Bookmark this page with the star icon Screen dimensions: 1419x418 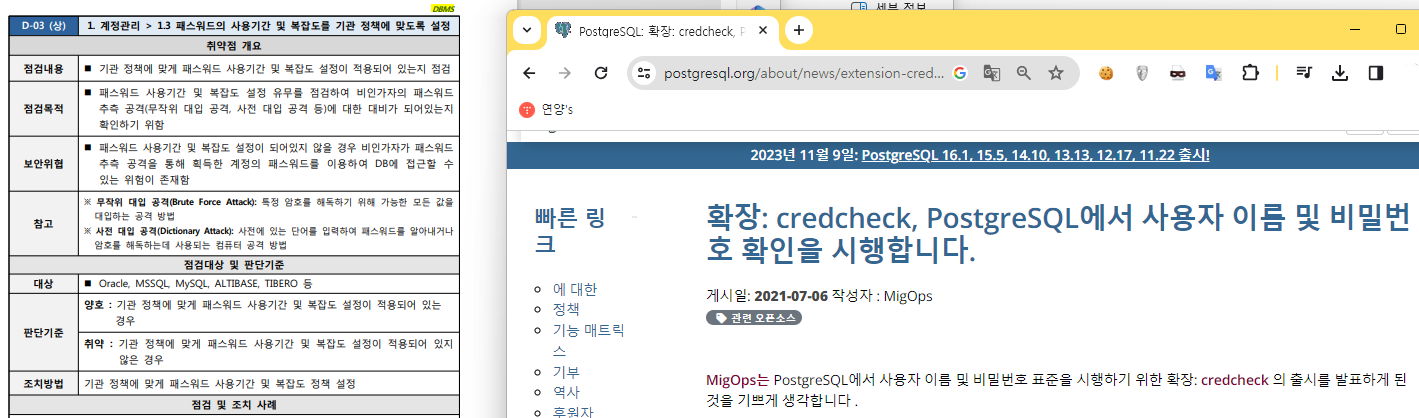pos(1055,73)
